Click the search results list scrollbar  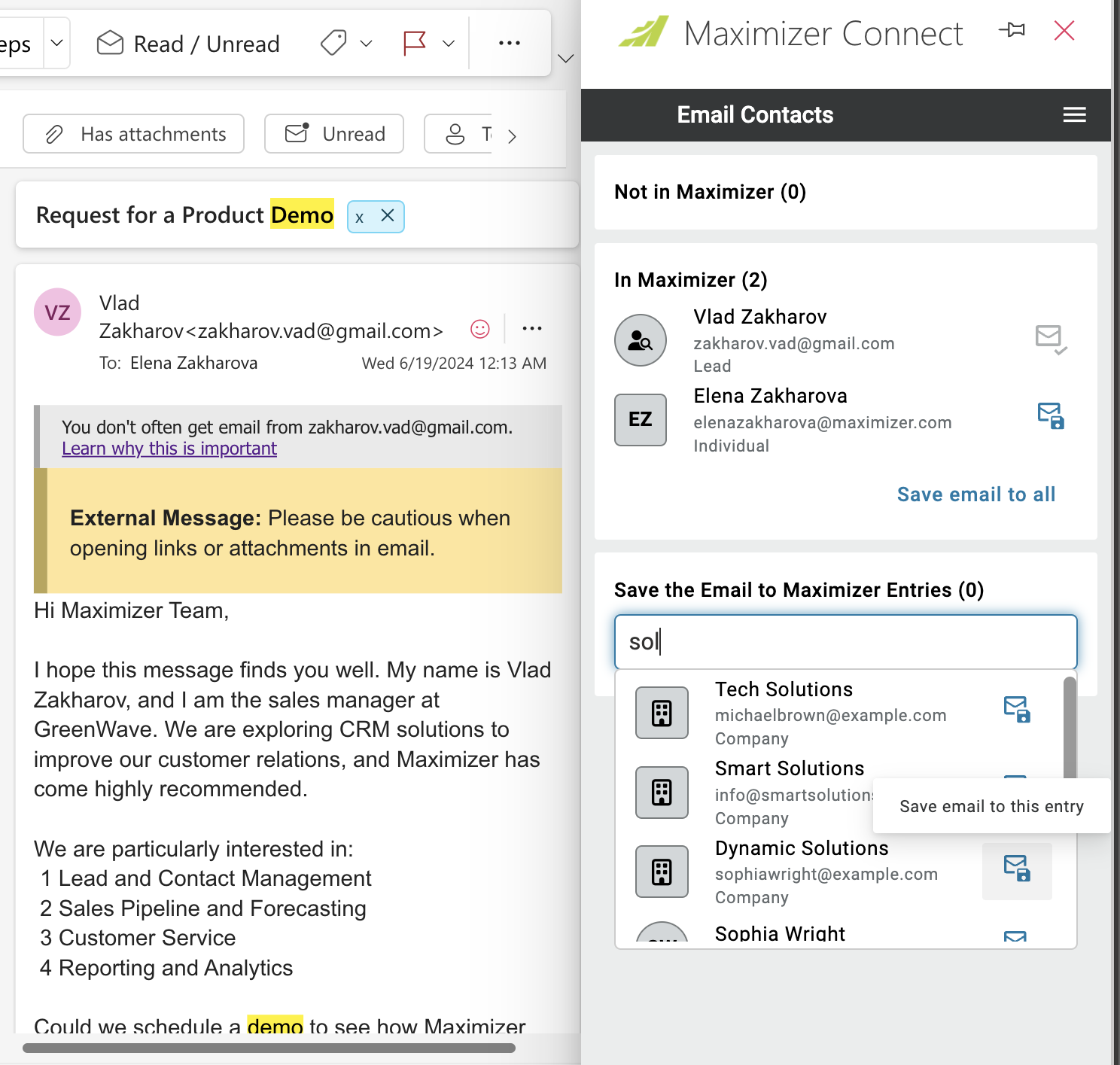(1070, 729)
